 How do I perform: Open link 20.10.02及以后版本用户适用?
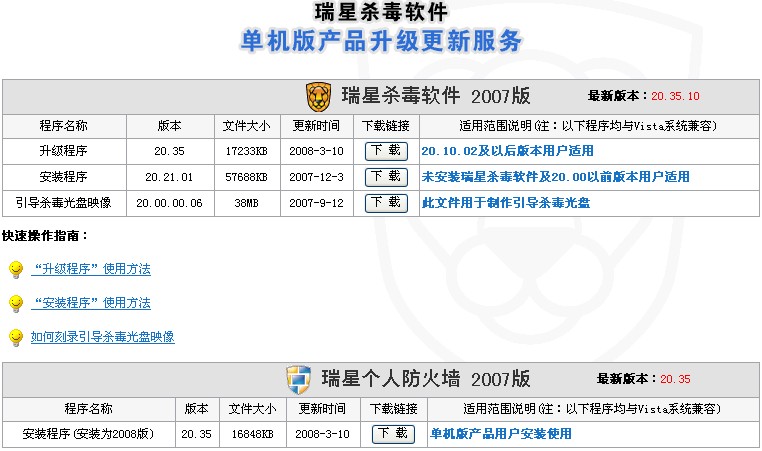click(x=507, y=151)
